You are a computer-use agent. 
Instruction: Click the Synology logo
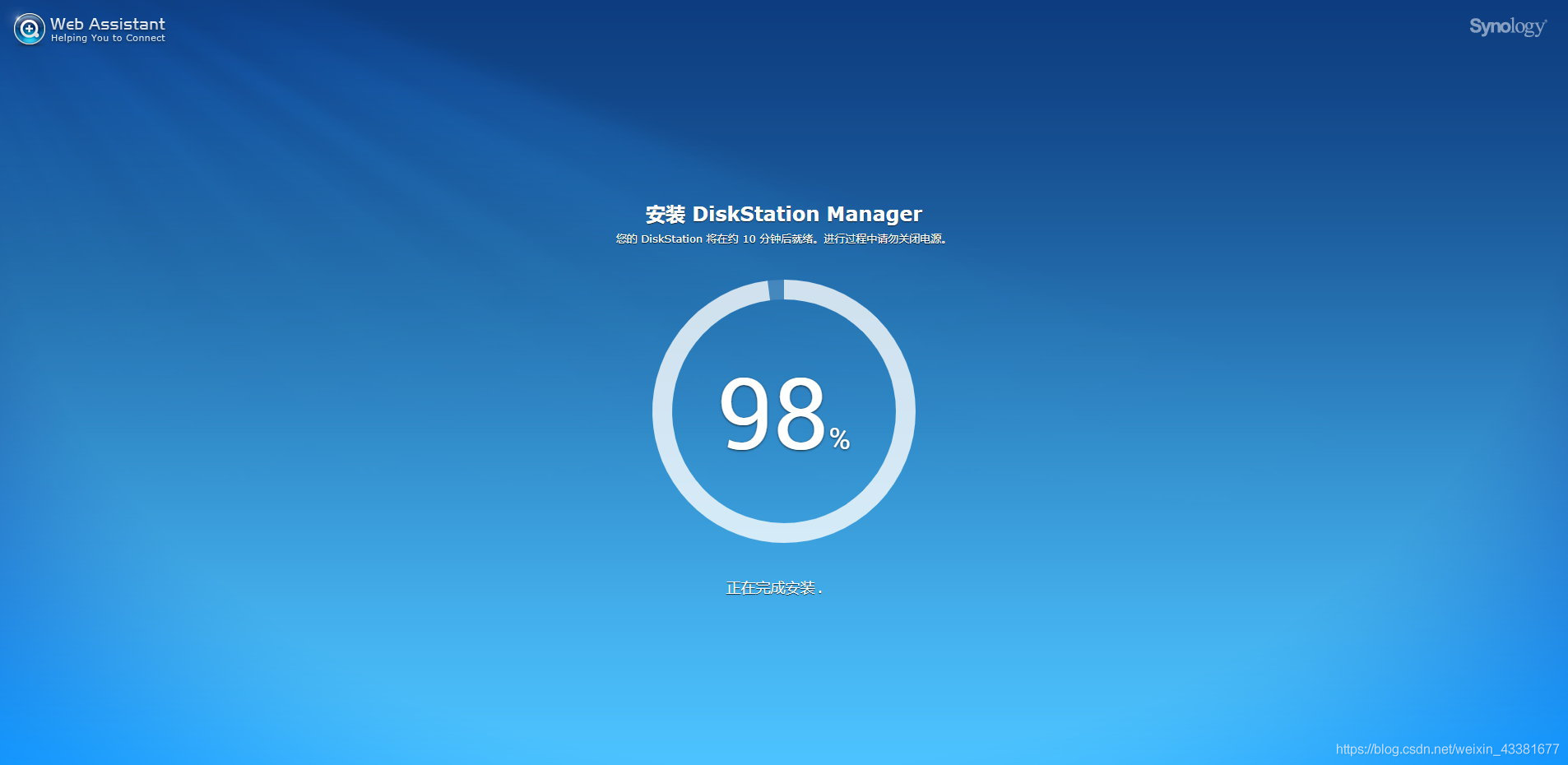(x=1507, y=27)
